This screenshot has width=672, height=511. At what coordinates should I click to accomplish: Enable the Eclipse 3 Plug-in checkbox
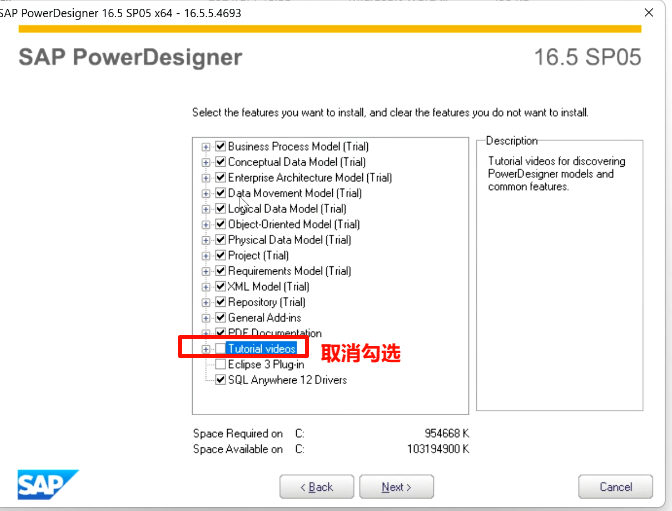pyautogui.click(x=220, y=364)
